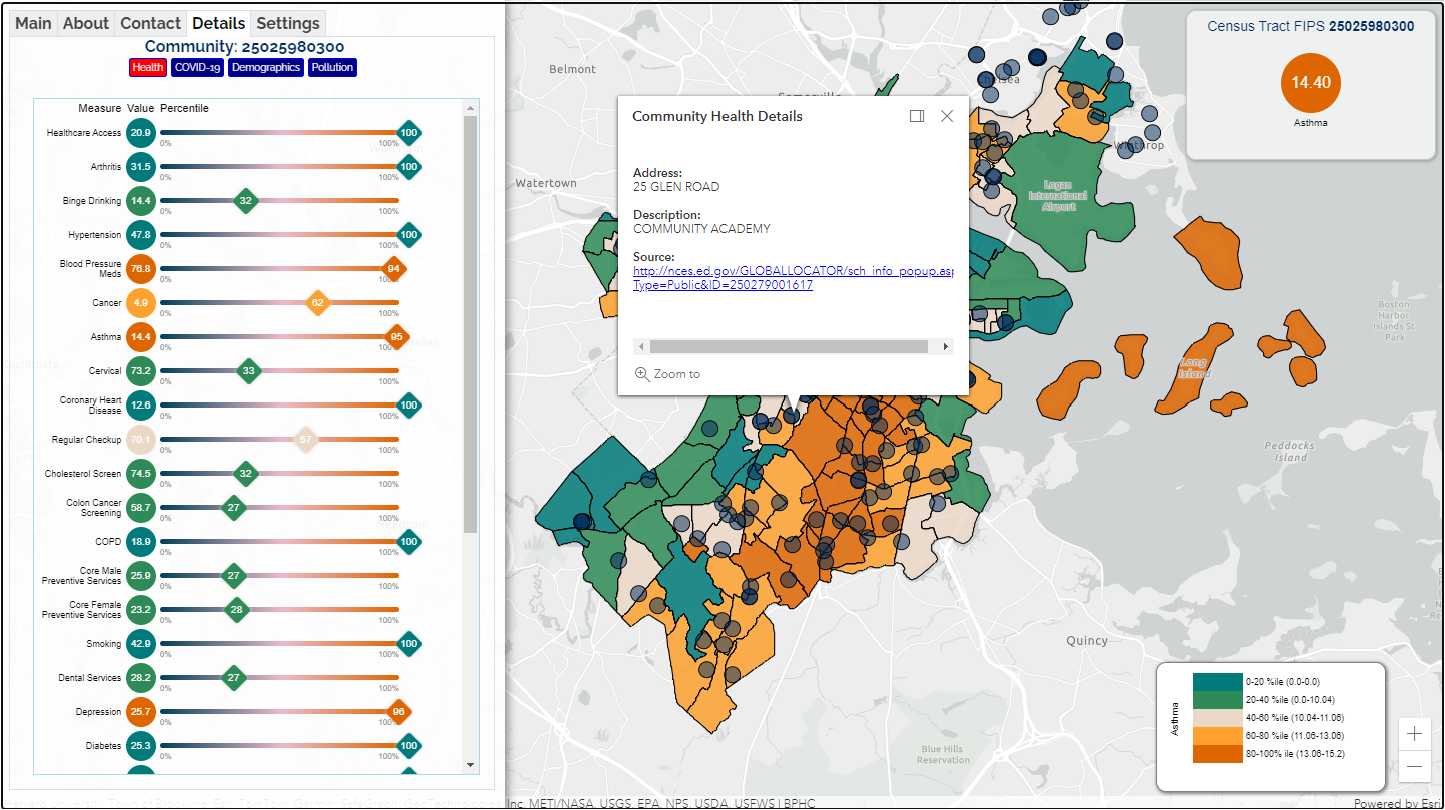
Task: Select the Health category button
Action: tap(147, 67)
